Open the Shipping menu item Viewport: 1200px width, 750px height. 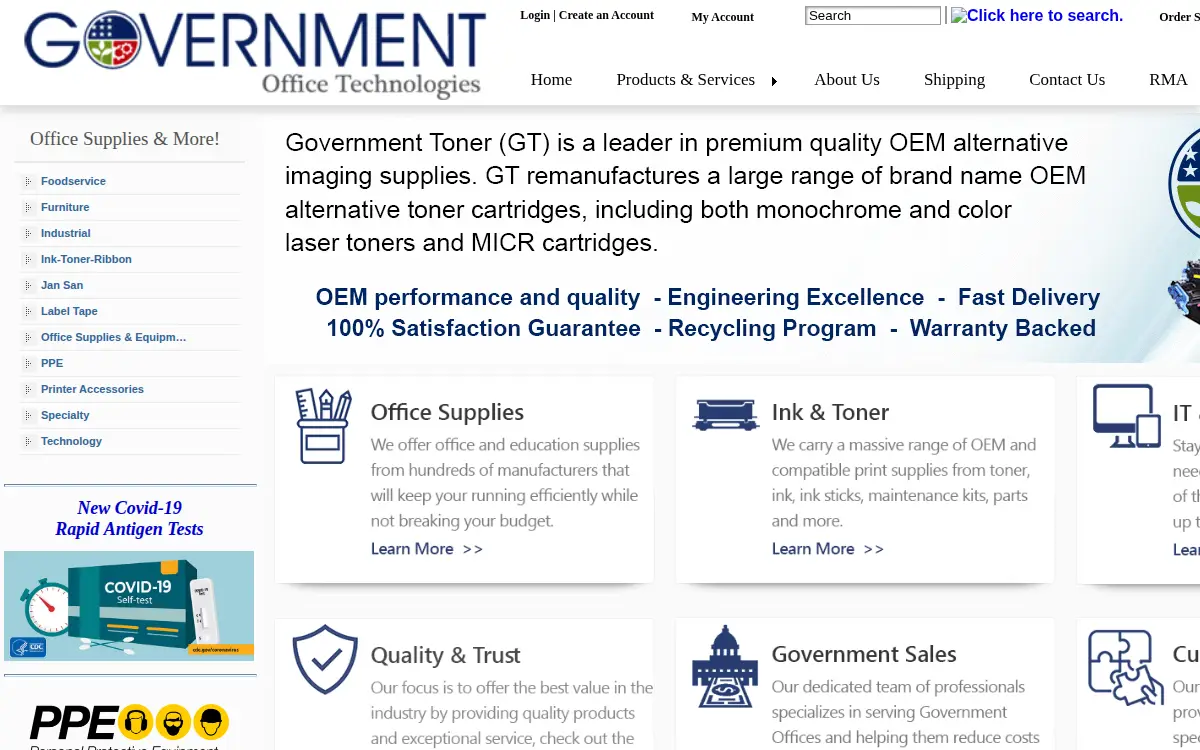click(954, 80)
